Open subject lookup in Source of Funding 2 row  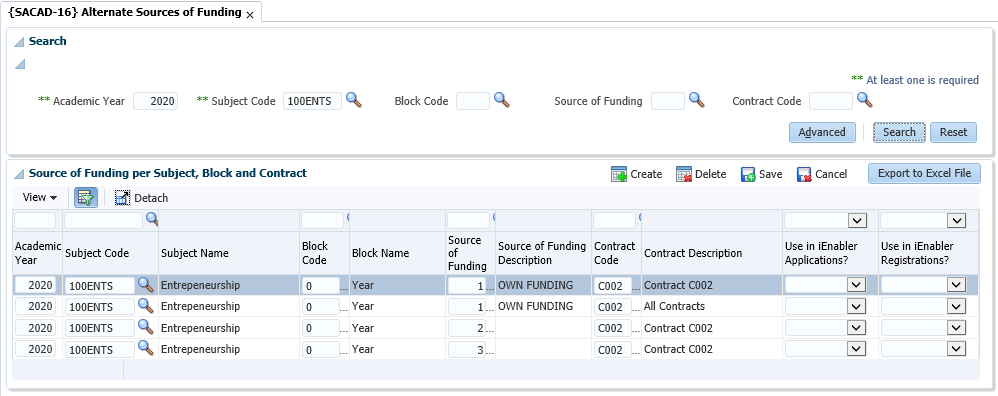tap(146, 328)
